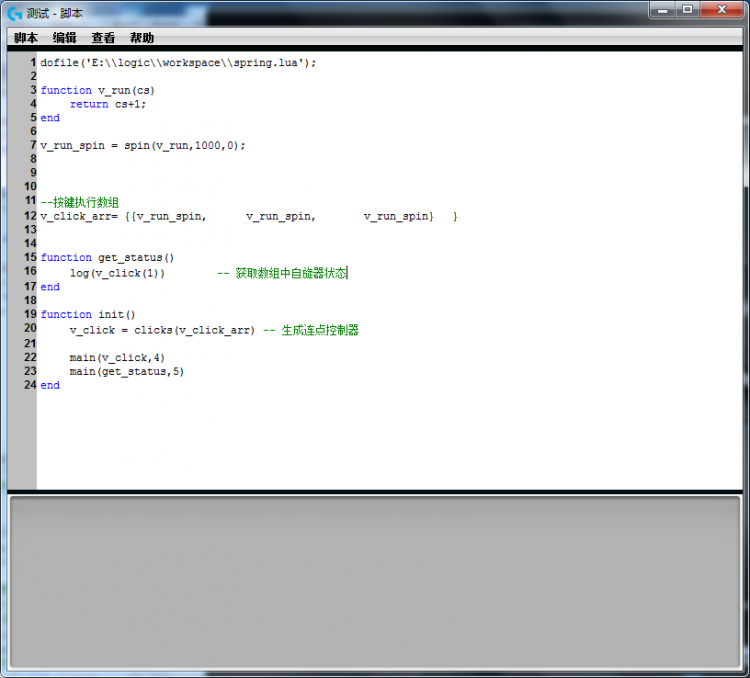Click the v_run_spin = spin(...) assignment line
The image size is (750, 678).
[x=142, y=145]
